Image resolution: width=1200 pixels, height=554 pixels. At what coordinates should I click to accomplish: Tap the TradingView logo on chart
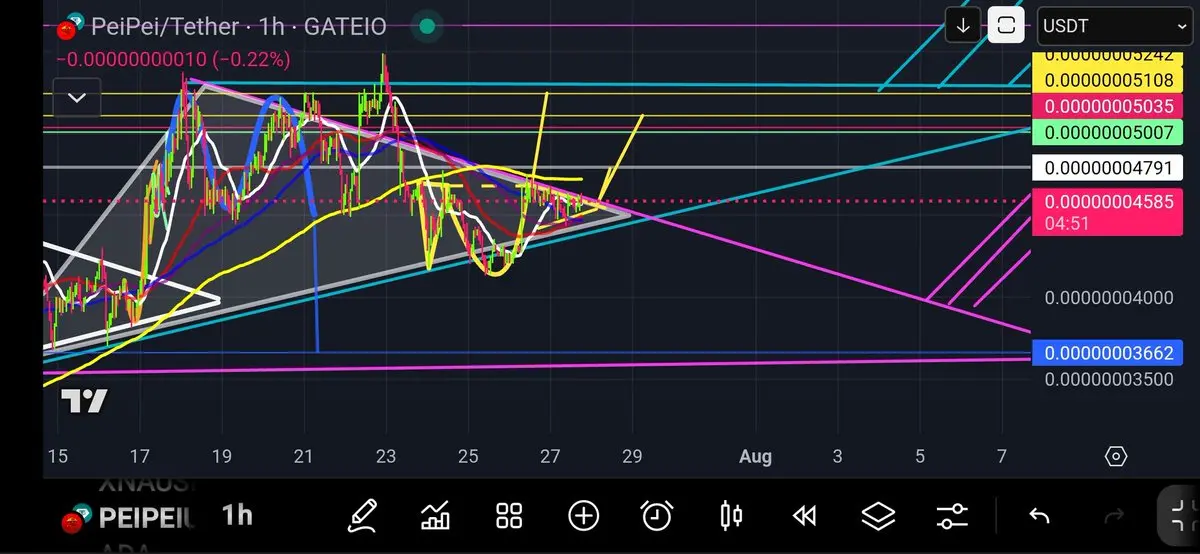[x=84, y=402]
